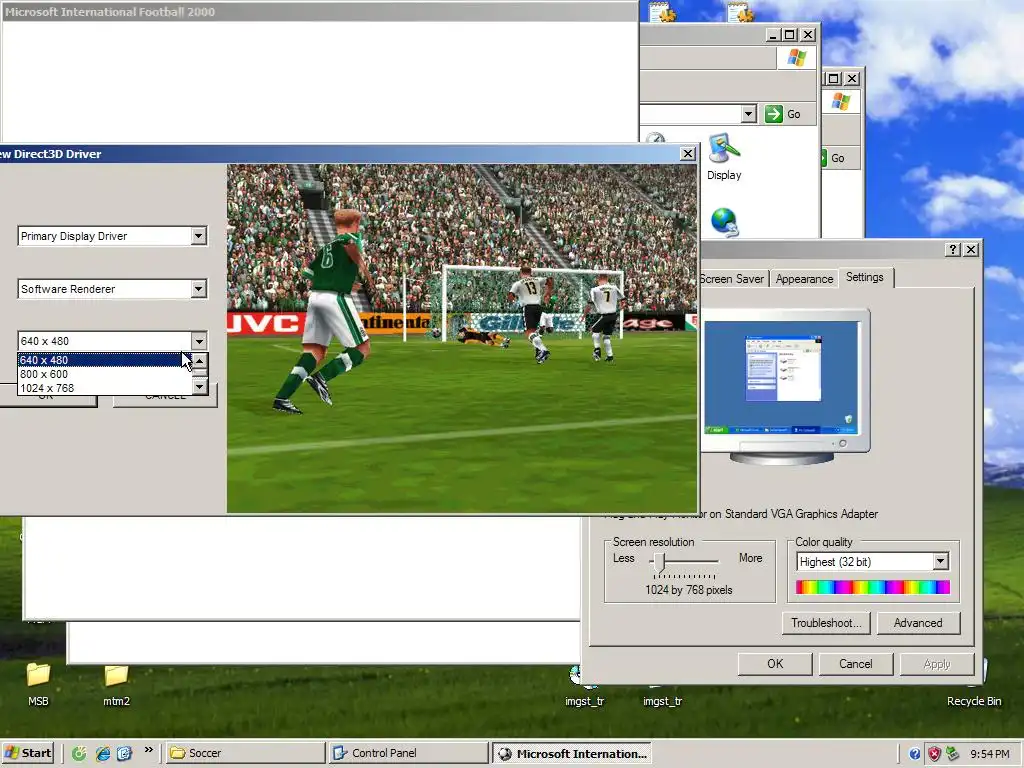Click the first quick launch icon
The height and width of the screenshot is (768, 1024).
[x=79, y=753]
